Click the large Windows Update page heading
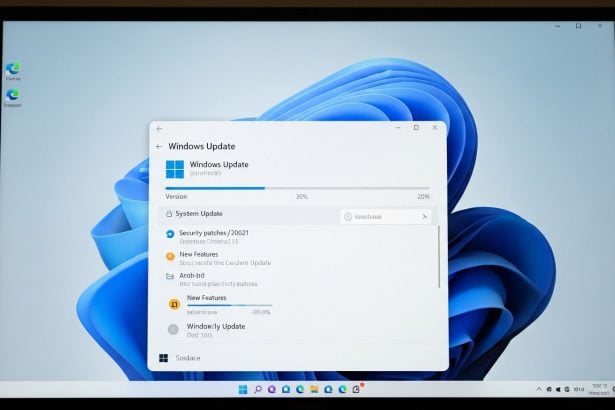The image size is (615, 410). 202,146
